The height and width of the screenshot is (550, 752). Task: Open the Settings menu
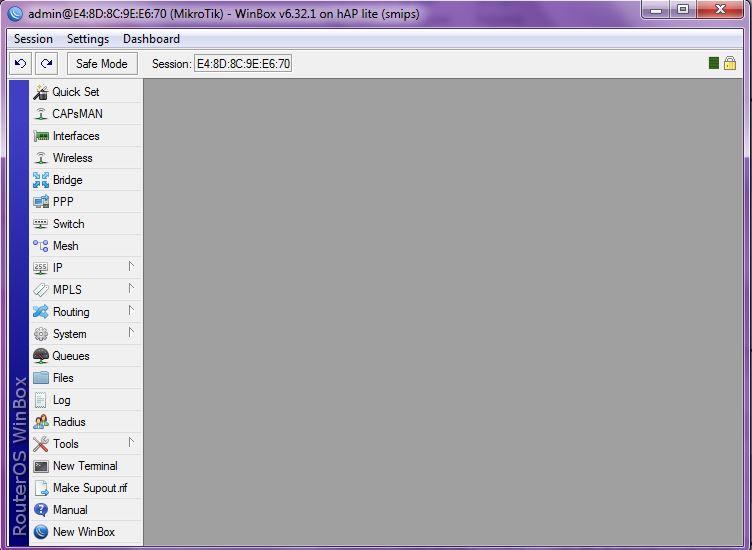coord(88,39)
